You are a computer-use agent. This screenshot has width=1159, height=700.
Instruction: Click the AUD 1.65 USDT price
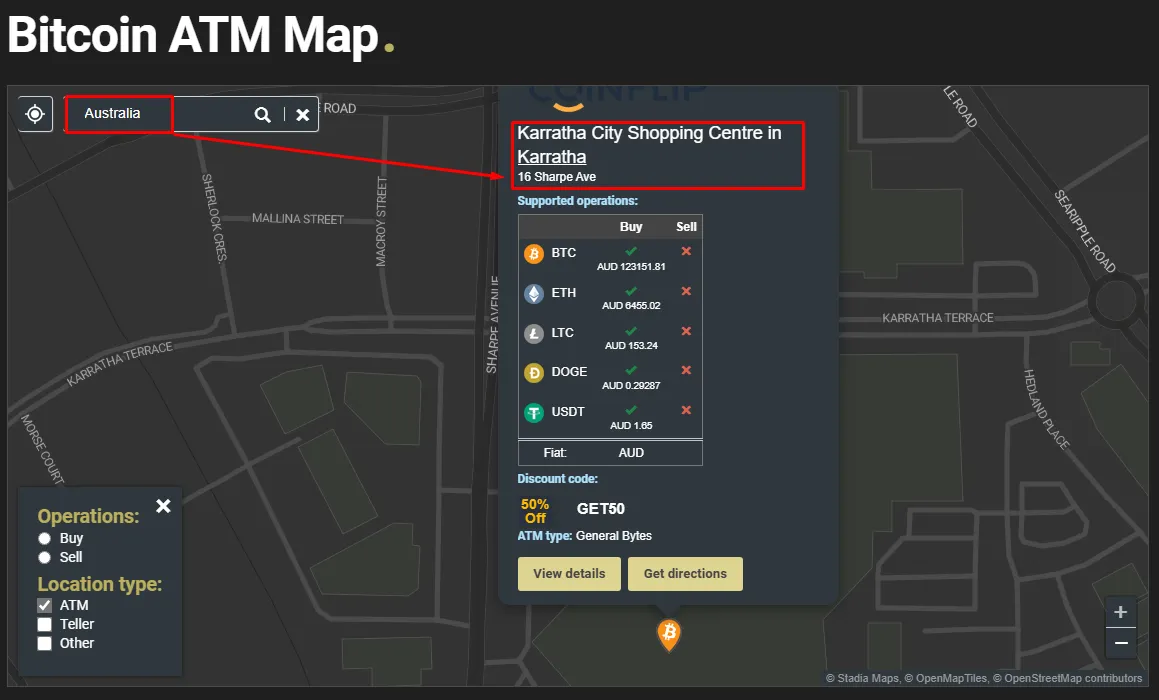(x=631, y=426)
